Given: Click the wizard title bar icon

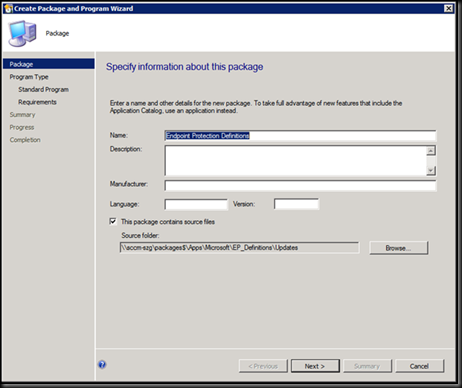Looking at the screenshot, I should (x=8, y=9).
